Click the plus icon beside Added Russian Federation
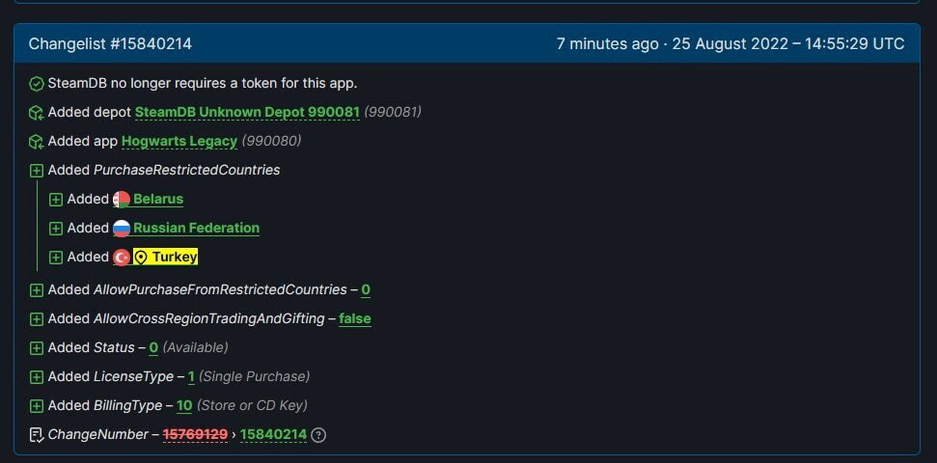Viewport: 937px width, 463px height. (56, 228)
